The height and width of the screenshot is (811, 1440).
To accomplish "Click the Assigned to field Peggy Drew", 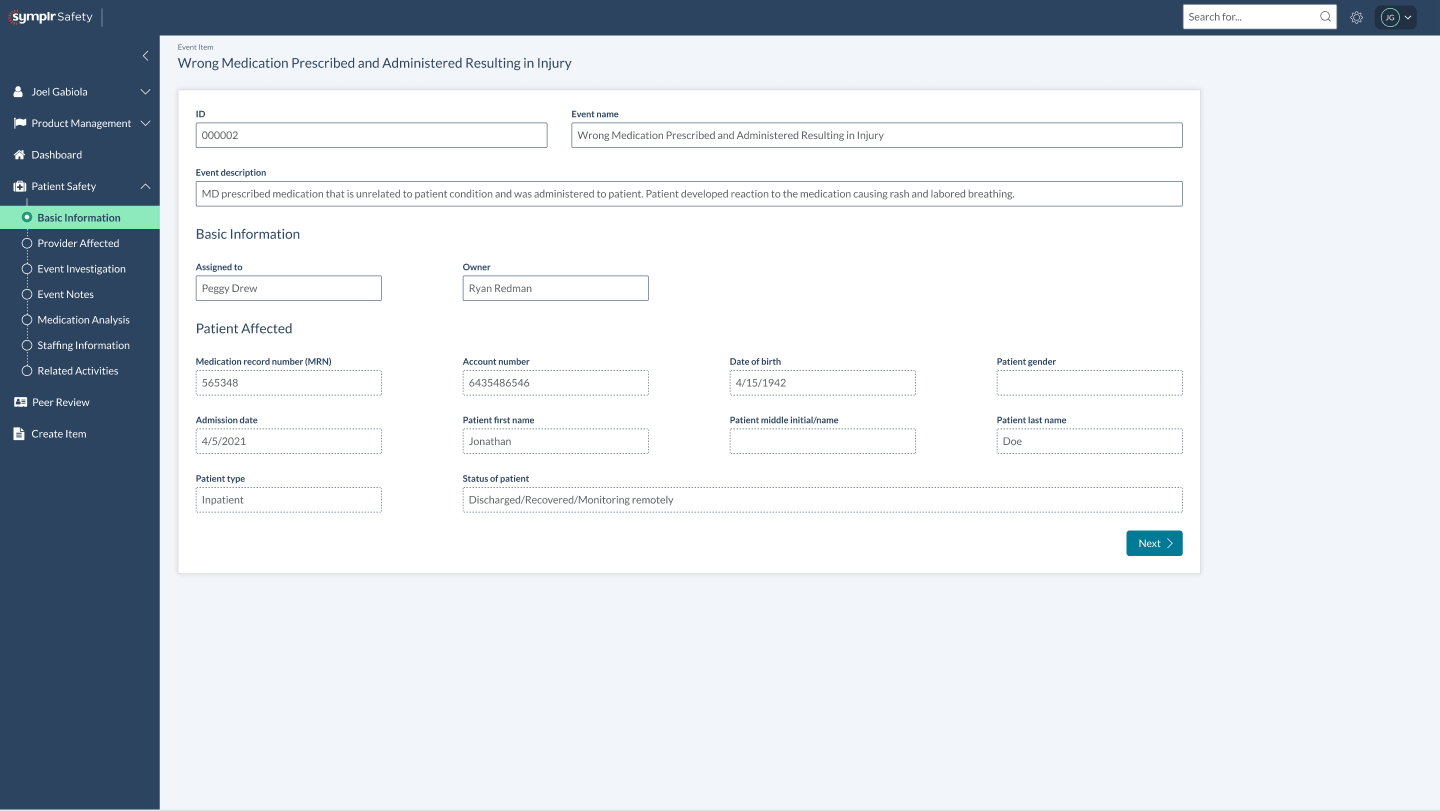I will pyautogui.click(x=289, y=288).
